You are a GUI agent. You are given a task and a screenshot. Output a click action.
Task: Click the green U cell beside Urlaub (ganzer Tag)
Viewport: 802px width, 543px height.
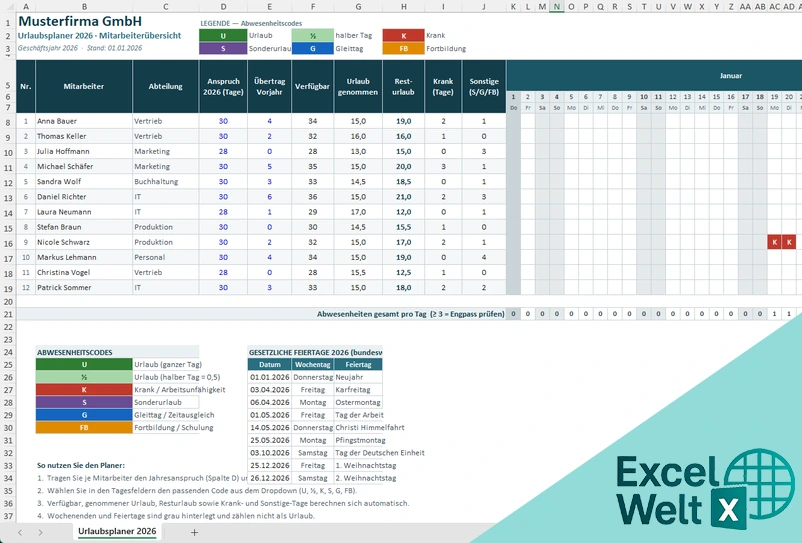click(x=84, y=365)
